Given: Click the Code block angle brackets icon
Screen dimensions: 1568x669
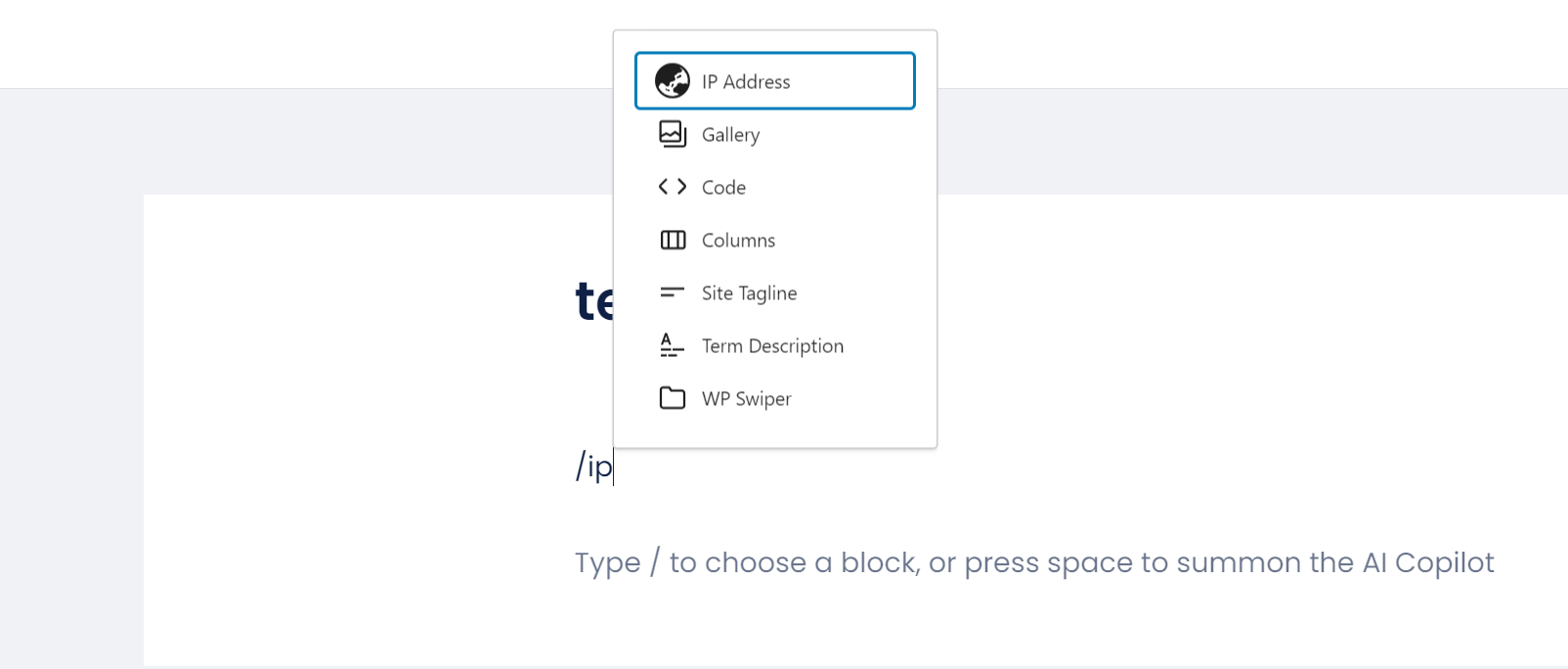Looking at the screenshot, I should 673,187.
